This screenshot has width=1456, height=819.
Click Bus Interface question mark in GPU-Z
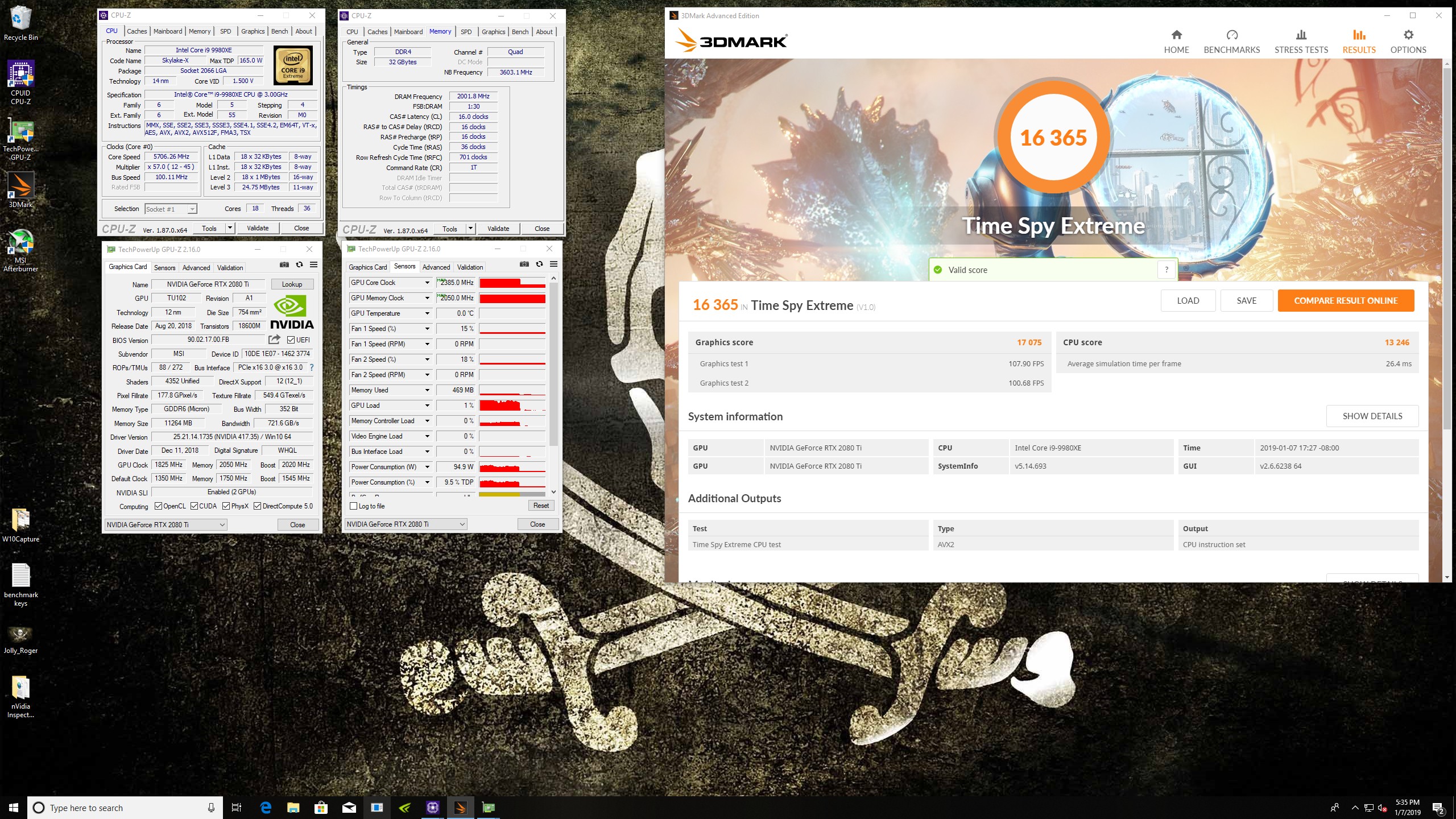tap(312, 367)
